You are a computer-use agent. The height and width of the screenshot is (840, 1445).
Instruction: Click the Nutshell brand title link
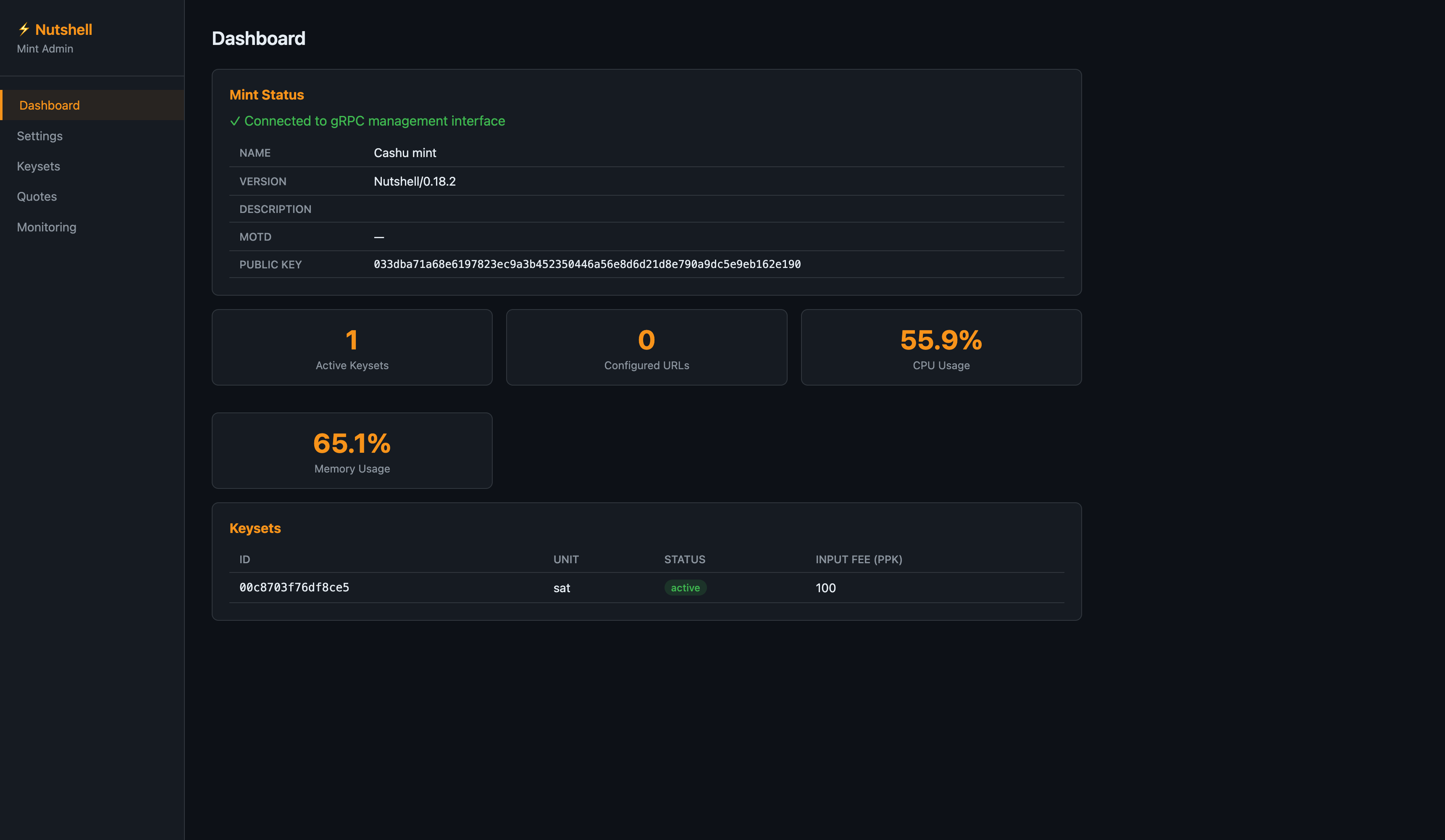point(63,30)
